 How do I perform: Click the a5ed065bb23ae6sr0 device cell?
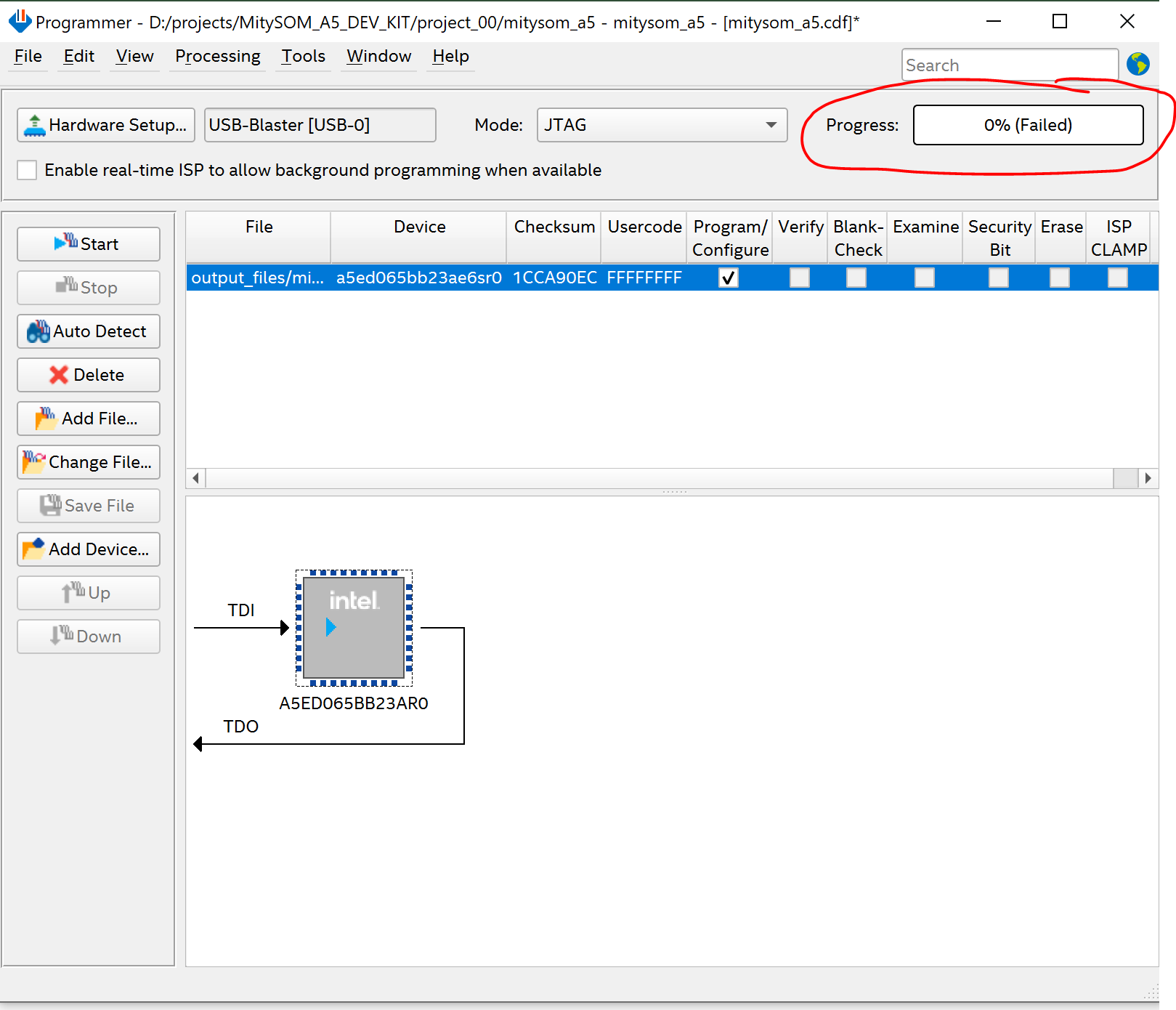(419, 278)
